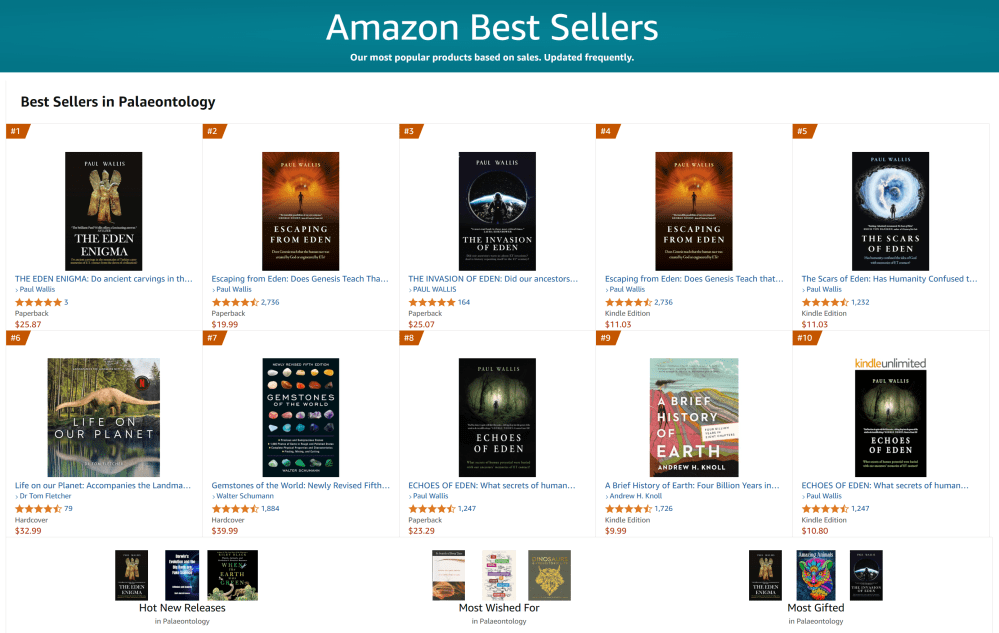Viewport: 999px width, 633px height.
Task: Click the star rating for The Eden Enigma
Action: point(38,302)
